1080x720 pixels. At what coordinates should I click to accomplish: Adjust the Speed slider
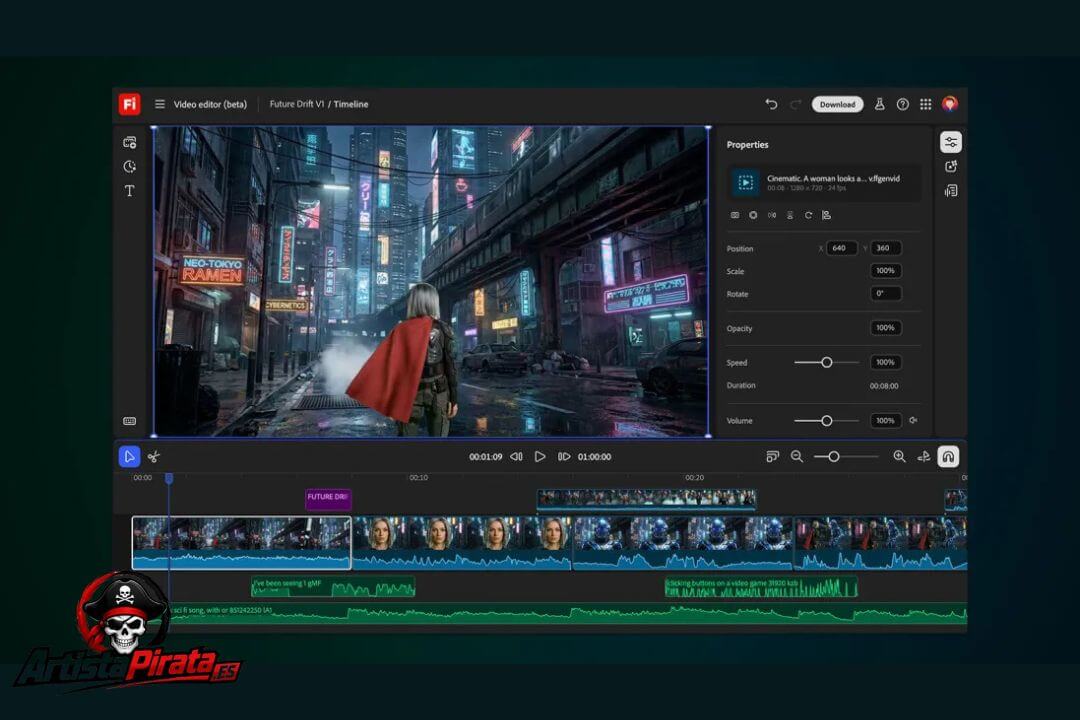827,362
